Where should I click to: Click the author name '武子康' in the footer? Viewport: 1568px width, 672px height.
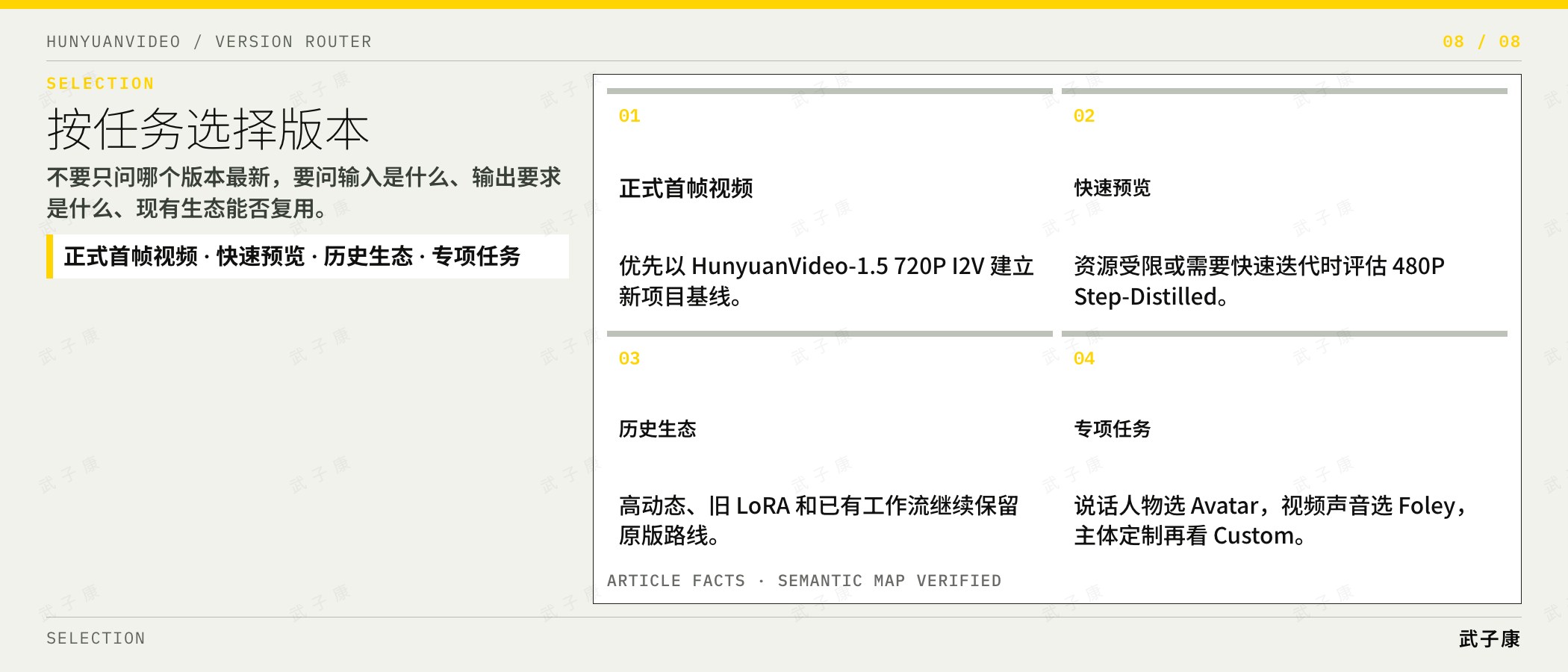point(1490,639)
